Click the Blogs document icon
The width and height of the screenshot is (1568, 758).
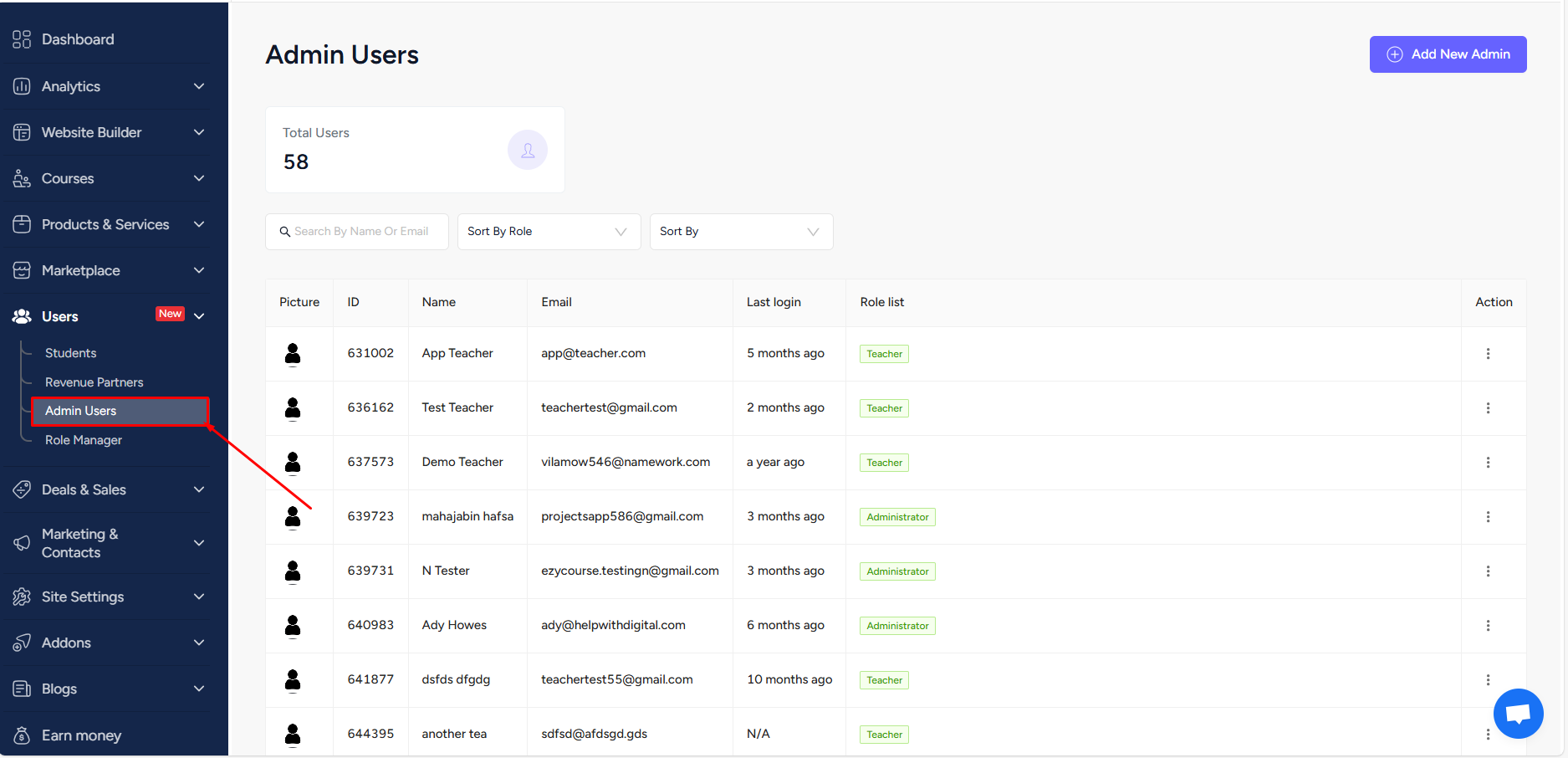point(22,689)
